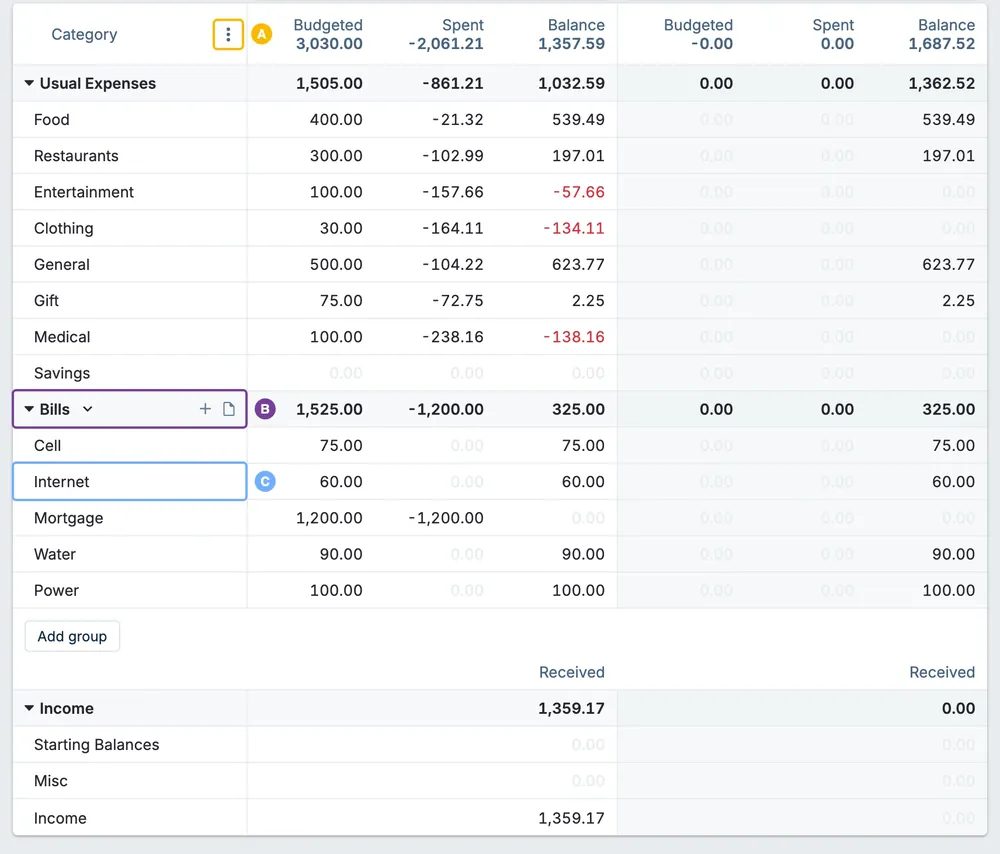Select the General category name
The width and height of the screenshot is (1000, 854).
tap(61, 264)
